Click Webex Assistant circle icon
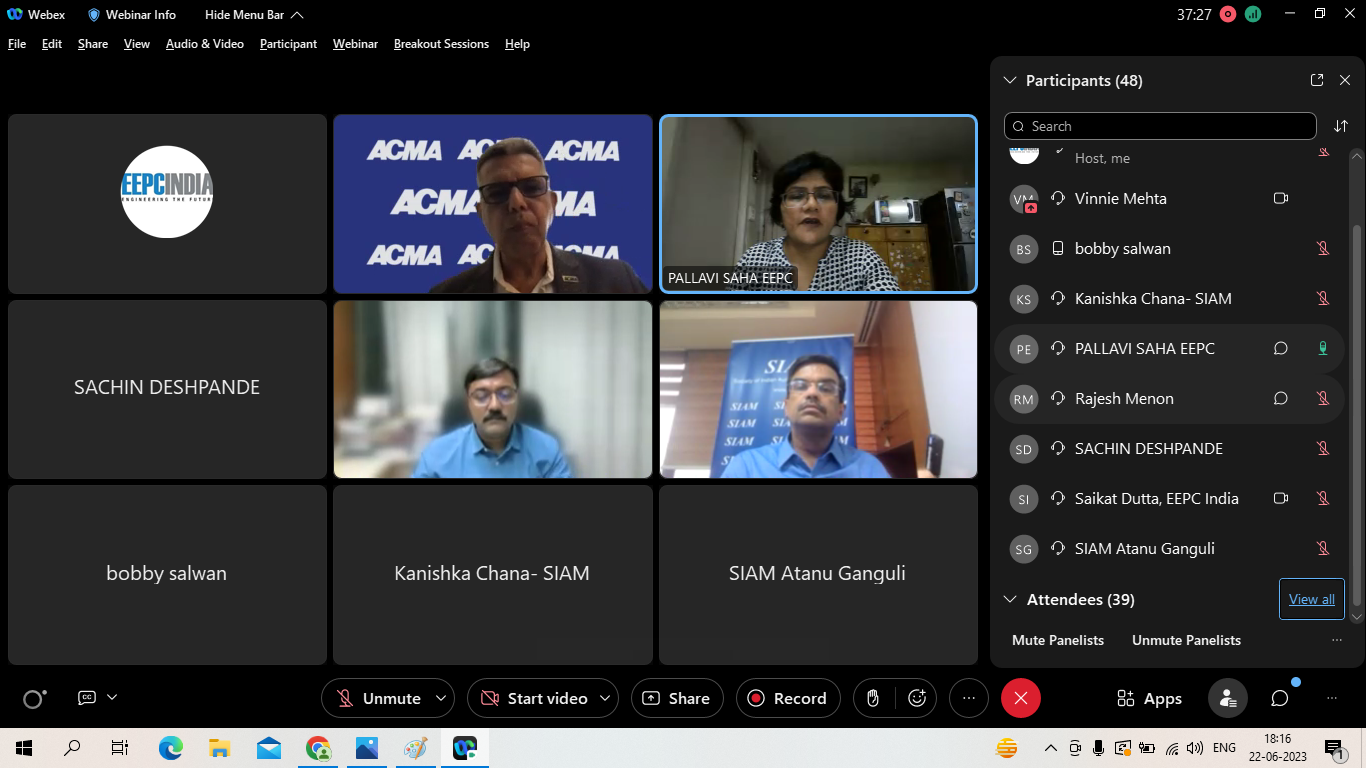Viewport: 1366px width, 768px height. (x=34, y=699)
